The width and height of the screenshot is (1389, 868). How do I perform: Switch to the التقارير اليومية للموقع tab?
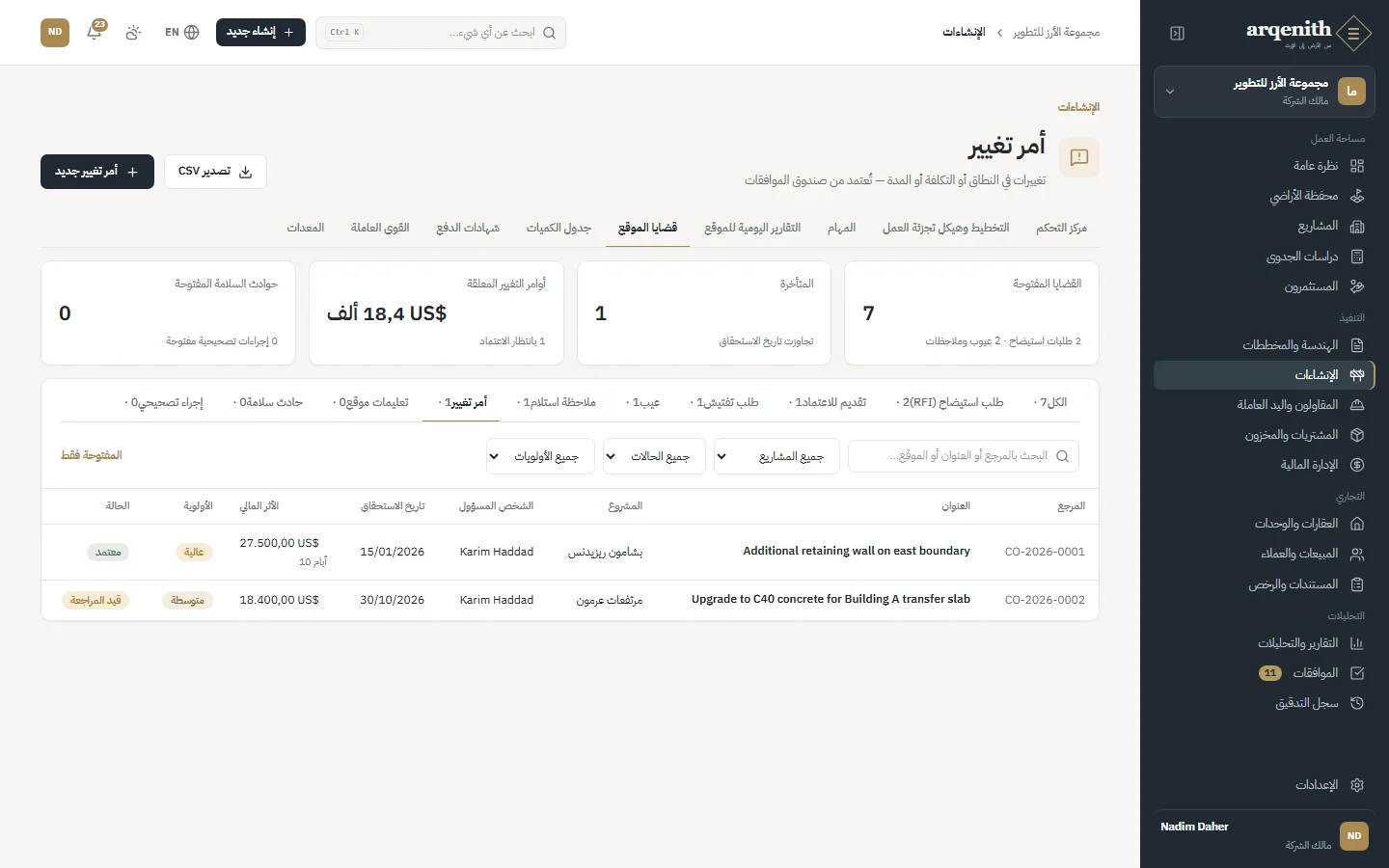(752, 228)
